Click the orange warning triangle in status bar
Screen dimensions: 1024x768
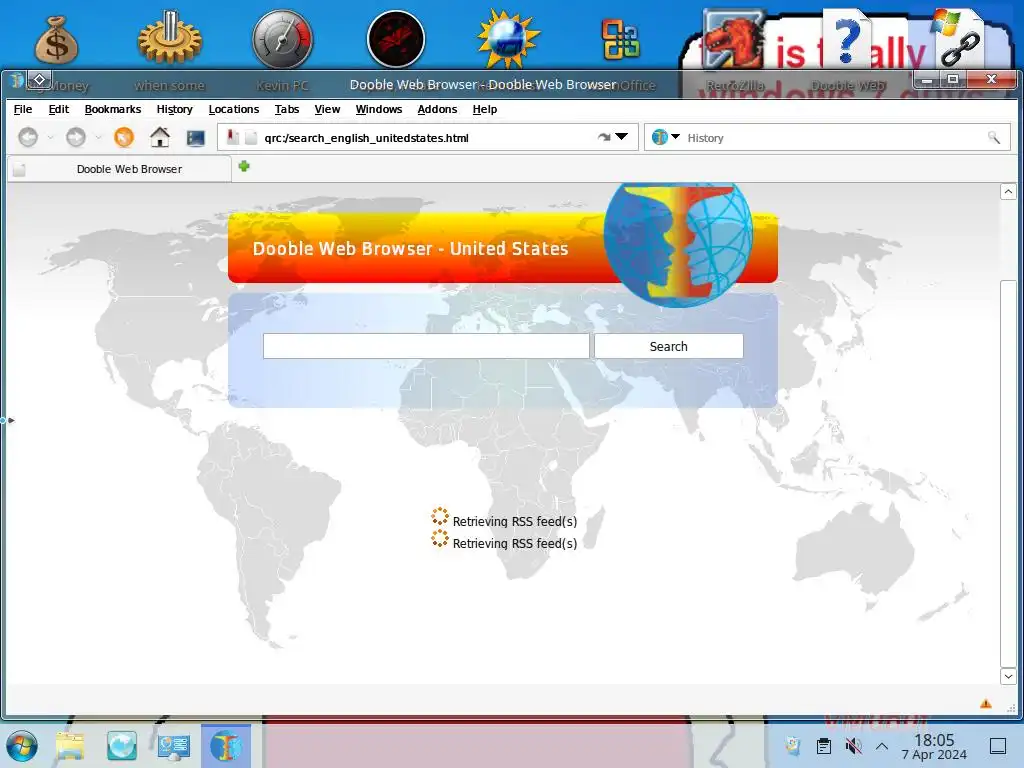pyautogui.click(x=985, y=703)
